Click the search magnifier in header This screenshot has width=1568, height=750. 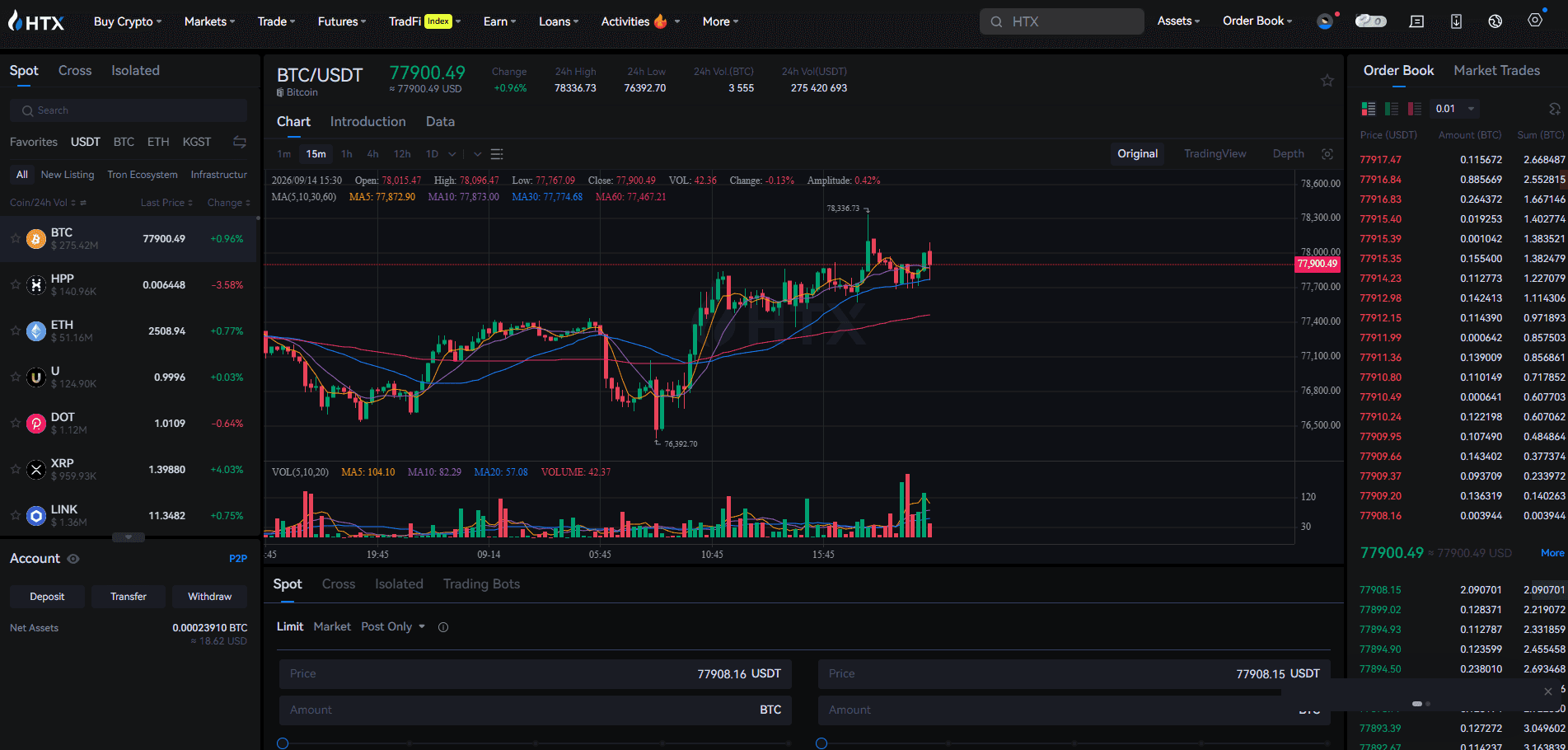[996, 21]
